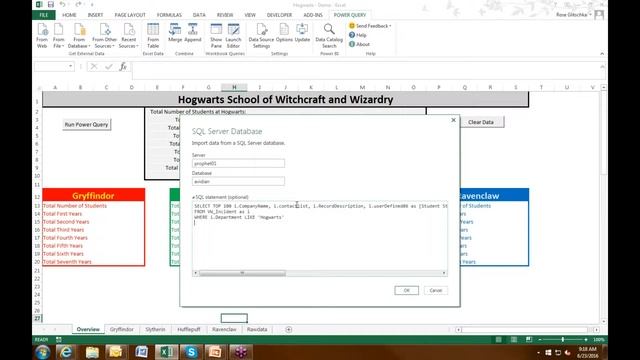Click the zoom out minus button
This screenshot has height=360, width=640.
(x=540, y=340)
